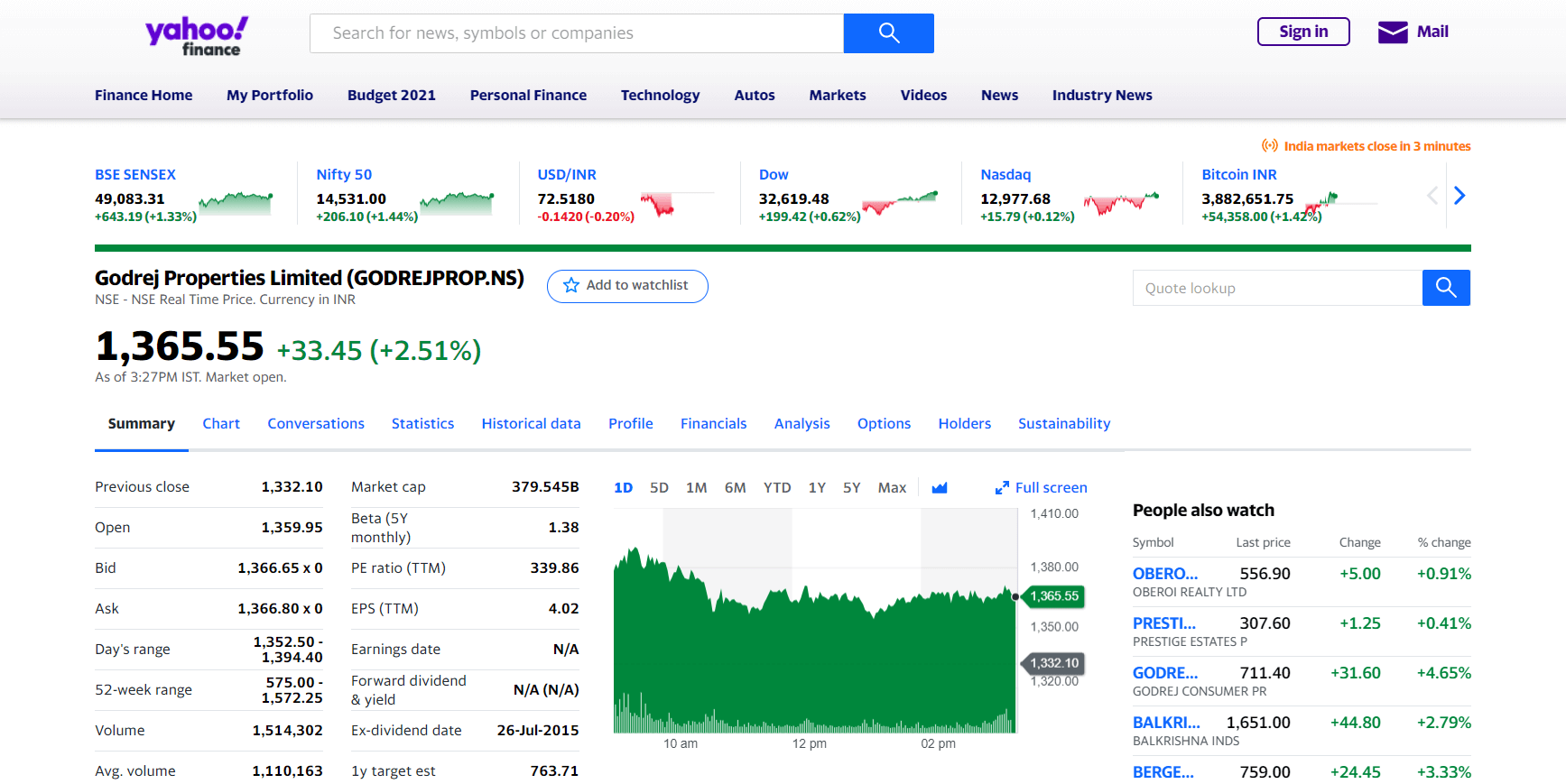Select the YTD chart range
The height and width of the screenshot is (784, 1566).
[777, 488]
